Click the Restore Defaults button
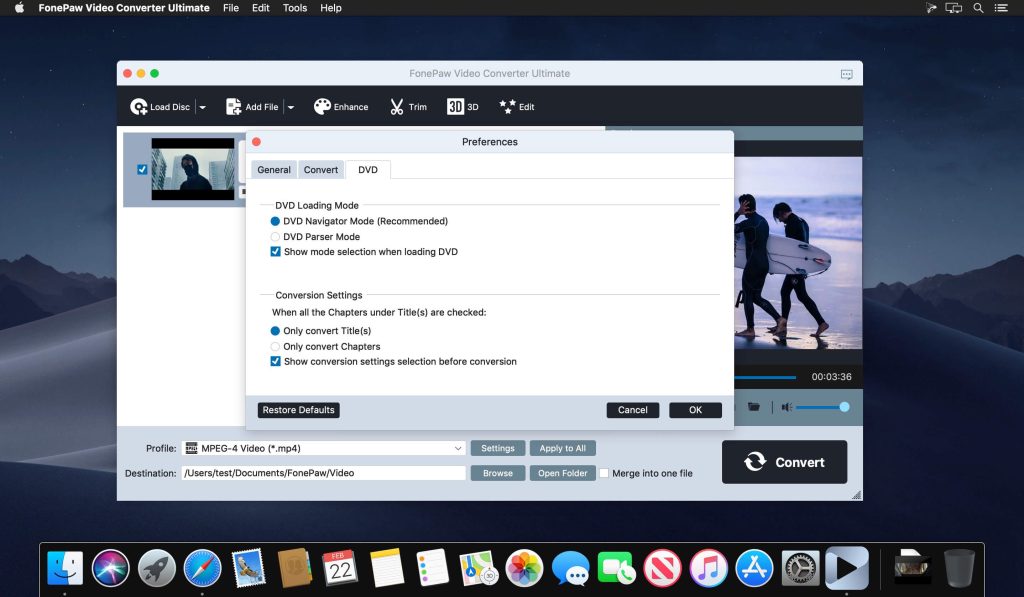 coord(298,410)
